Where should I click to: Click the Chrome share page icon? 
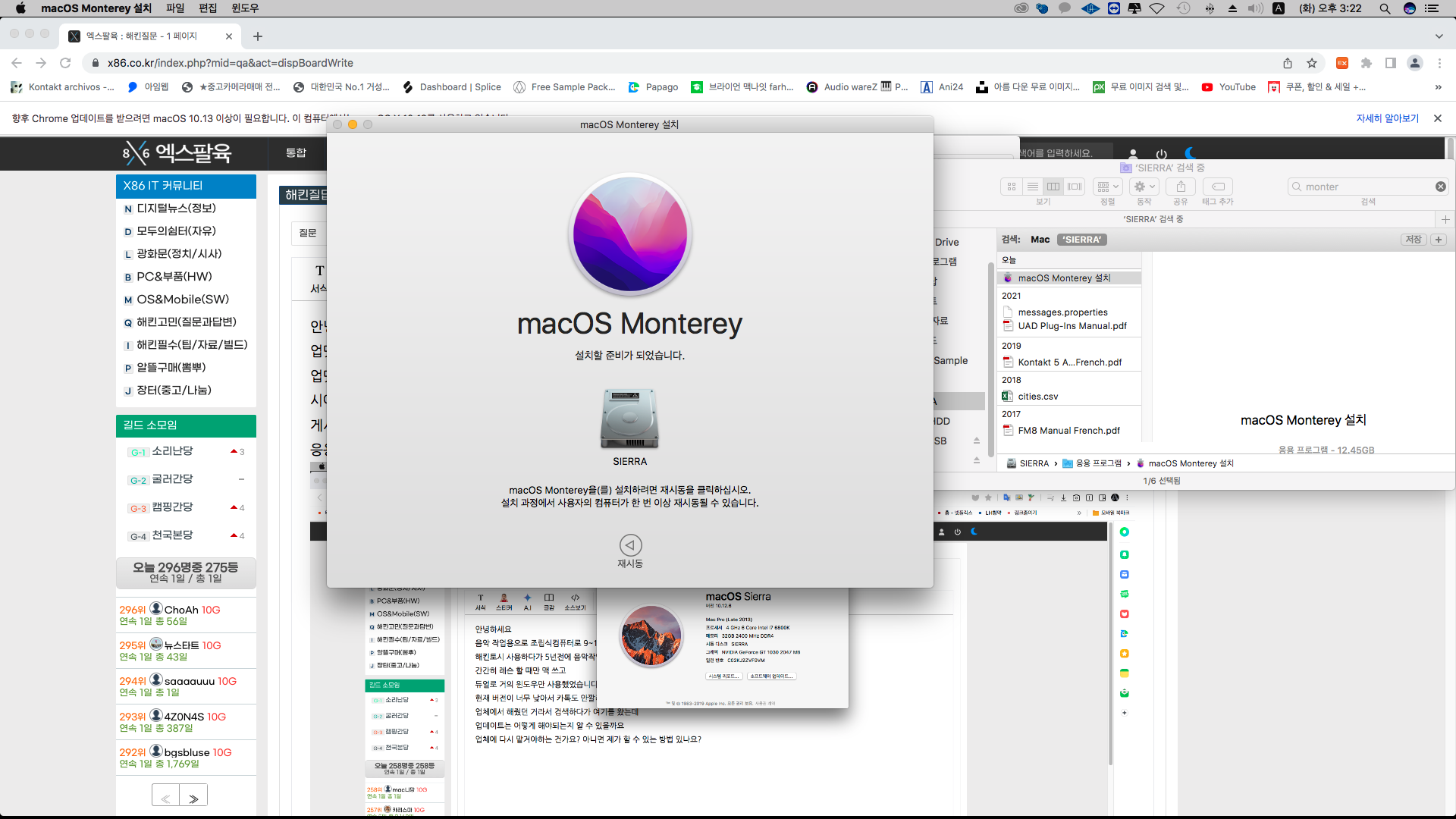coord(1288,63)
